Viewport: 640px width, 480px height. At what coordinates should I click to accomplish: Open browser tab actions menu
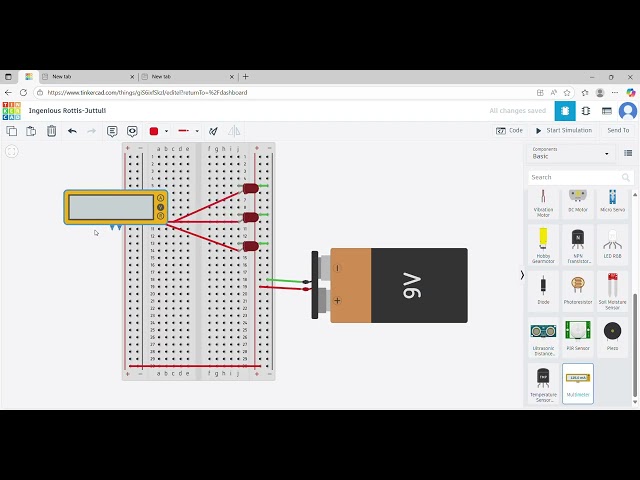pyautogui.click(x=8, y=77)
